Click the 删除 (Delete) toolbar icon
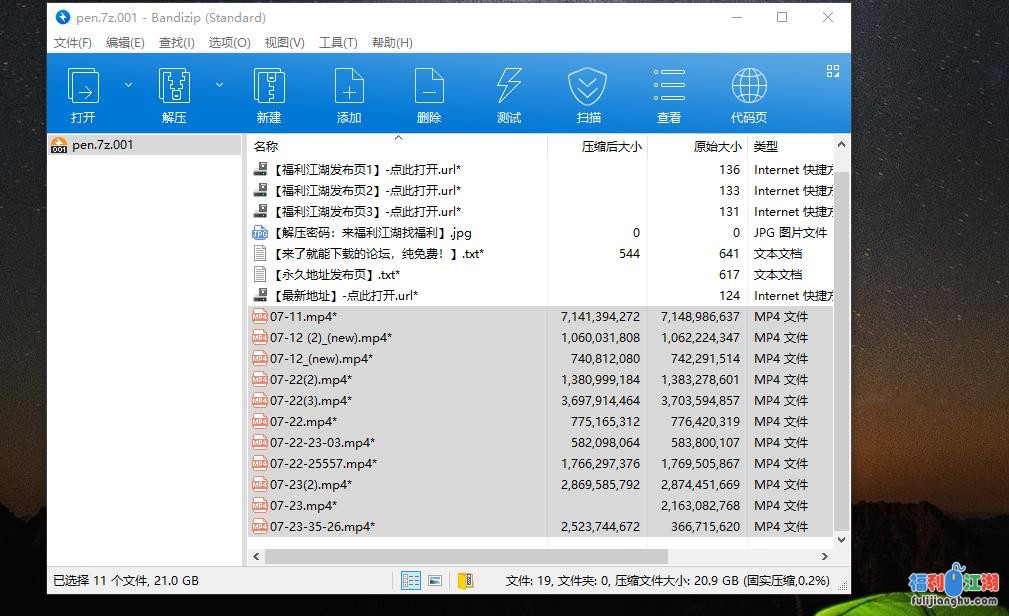Screen dimensions: 1009x616 pyautogui.click(x=429, y=88)
